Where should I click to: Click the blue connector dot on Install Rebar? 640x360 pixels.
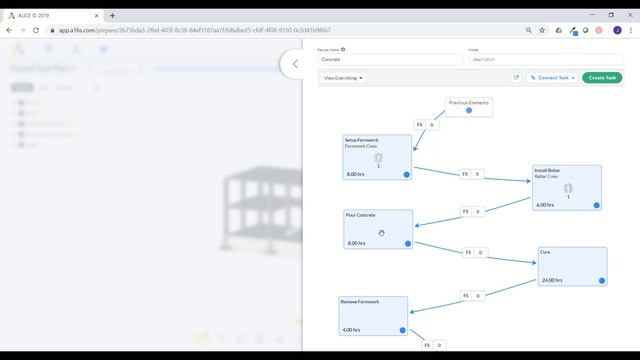point(596,205)
